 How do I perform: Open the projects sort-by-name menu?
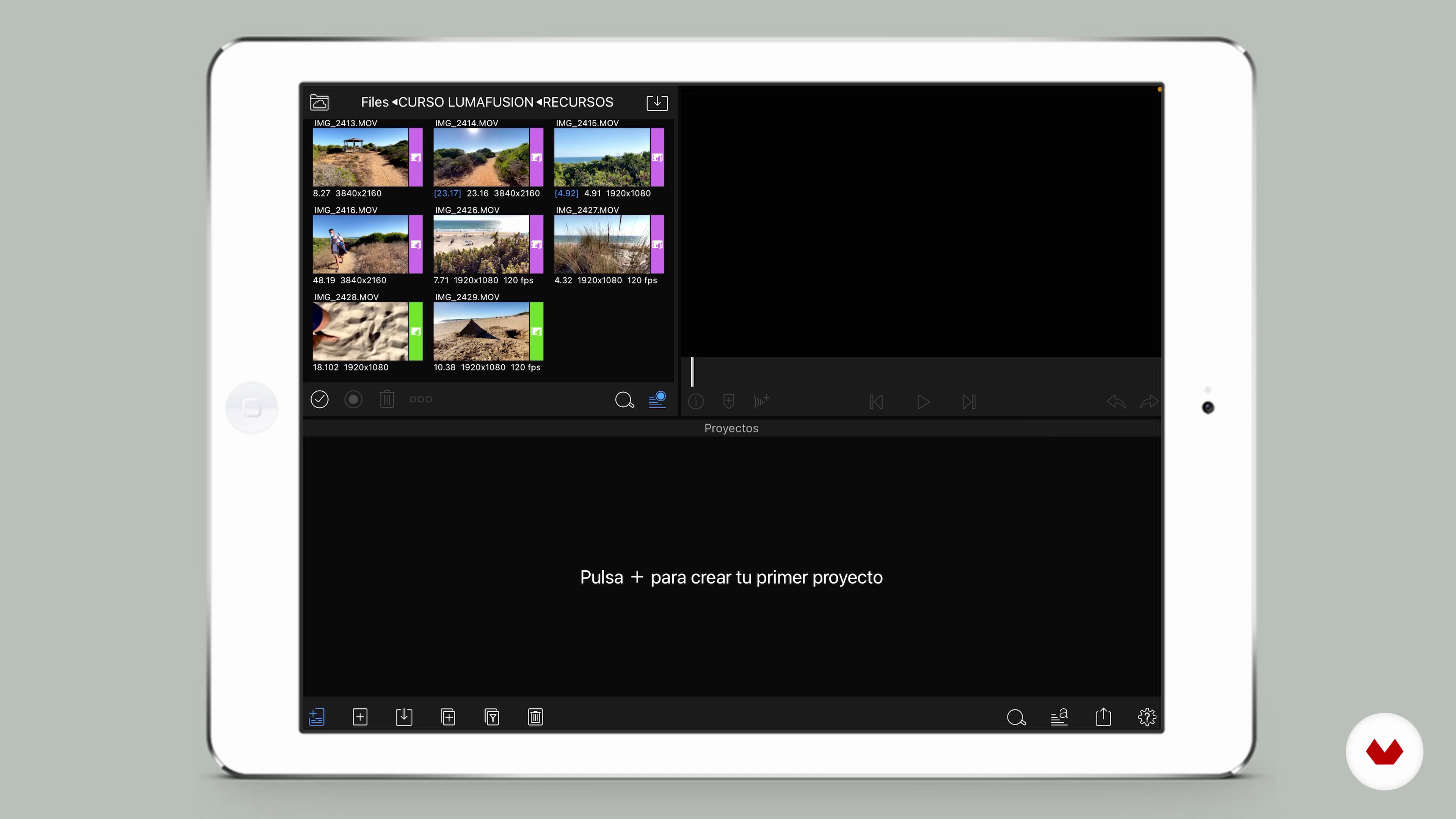point(1059,717)
